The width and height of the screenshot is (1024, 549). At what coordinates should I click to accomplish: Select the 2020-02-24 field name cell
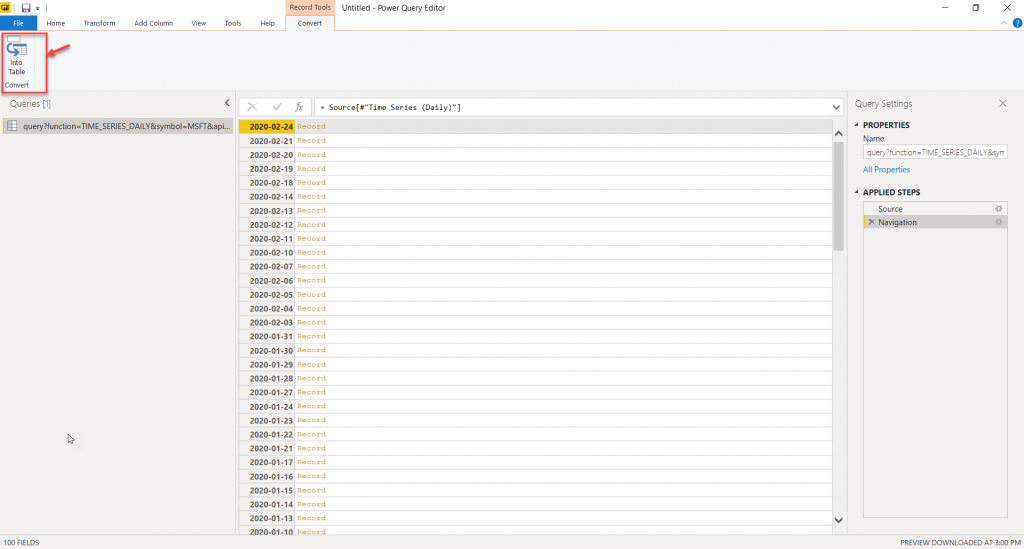tap(267, 127)
